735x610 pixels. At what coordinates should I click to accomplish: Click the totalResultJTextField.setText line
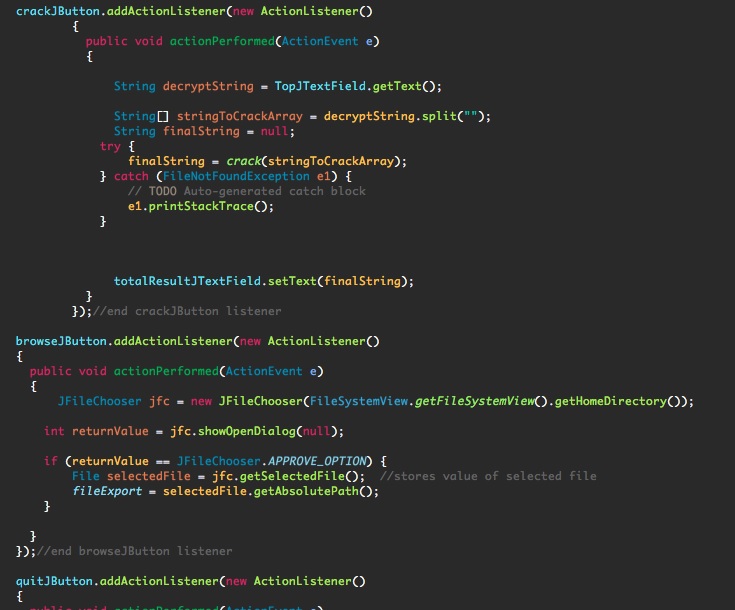263,281
